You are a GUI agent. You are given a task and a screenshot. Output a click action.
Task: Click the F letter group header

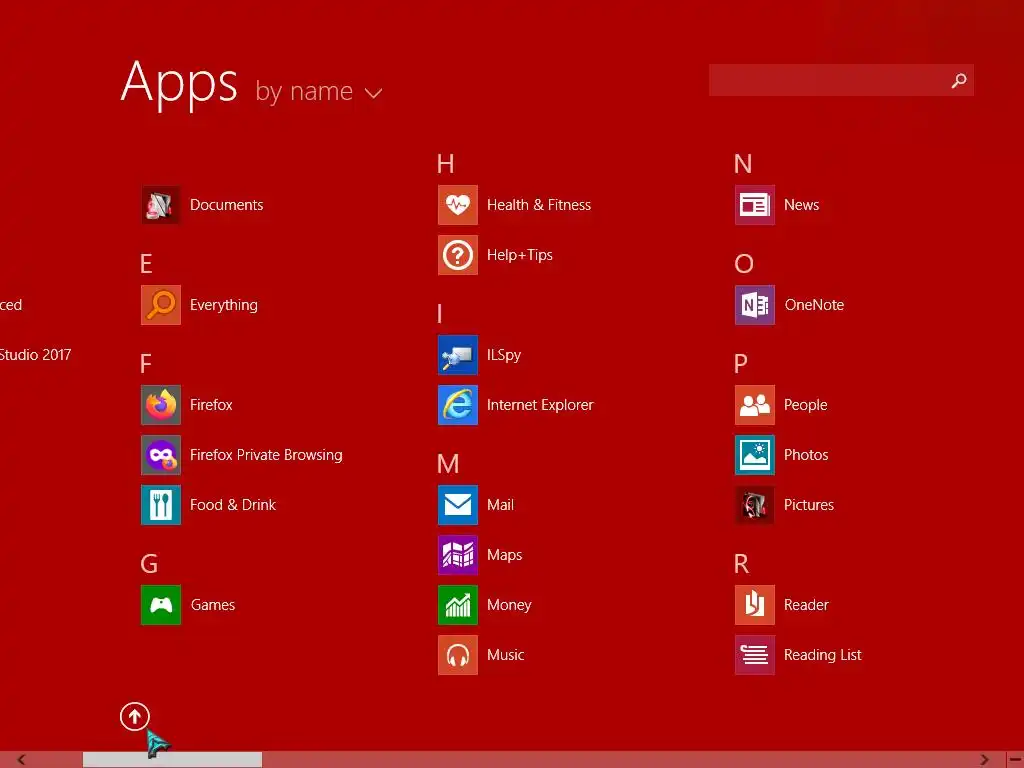tap(146, 364)
